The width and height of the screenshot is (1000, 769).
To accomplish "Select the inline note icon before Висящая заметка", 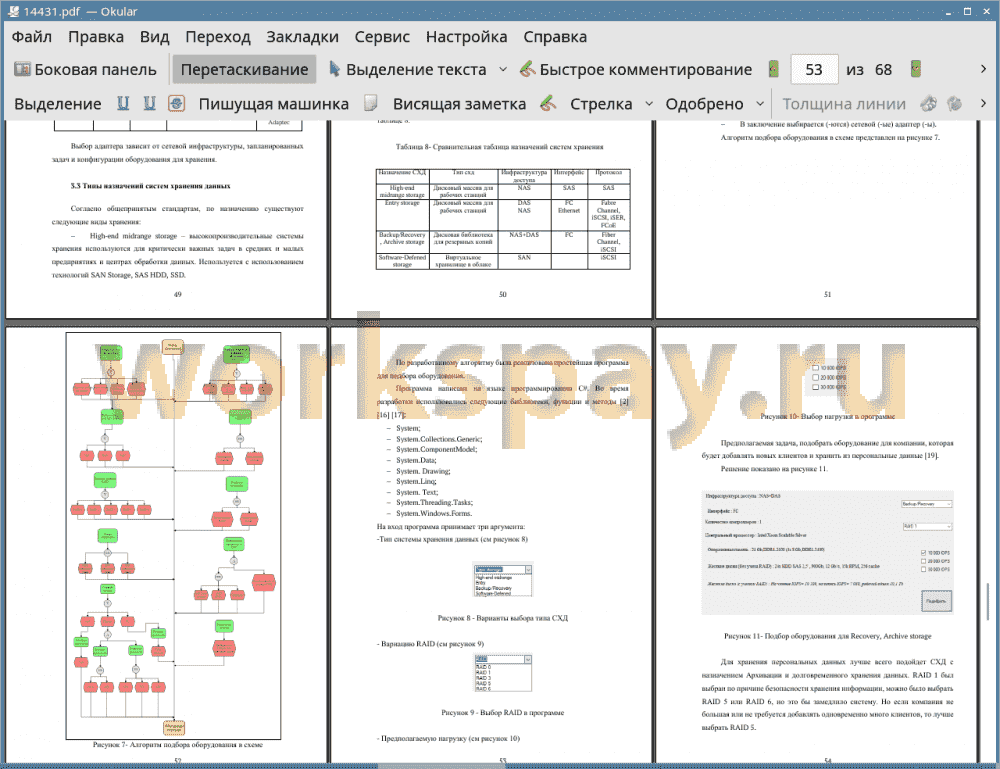I will tap(371, 103).
